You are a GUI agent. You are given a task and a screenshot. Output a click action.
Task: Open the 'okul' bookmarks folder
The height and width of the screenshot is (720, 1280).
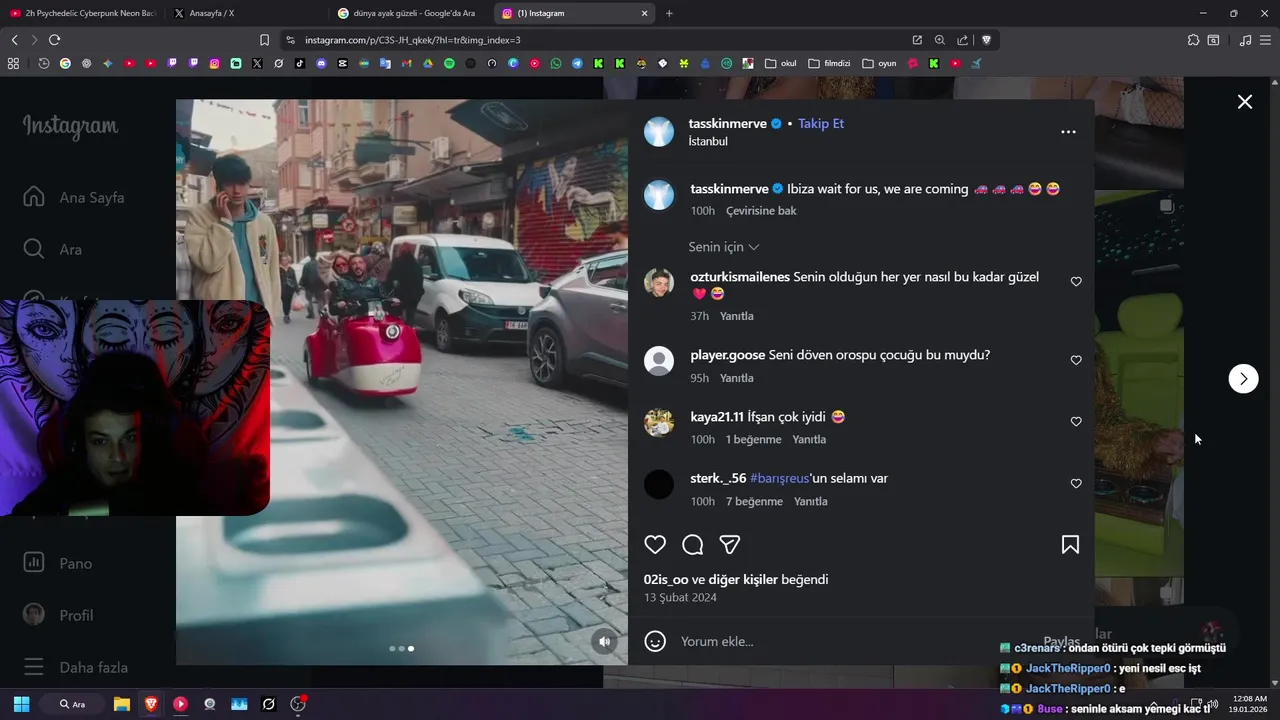781,63
